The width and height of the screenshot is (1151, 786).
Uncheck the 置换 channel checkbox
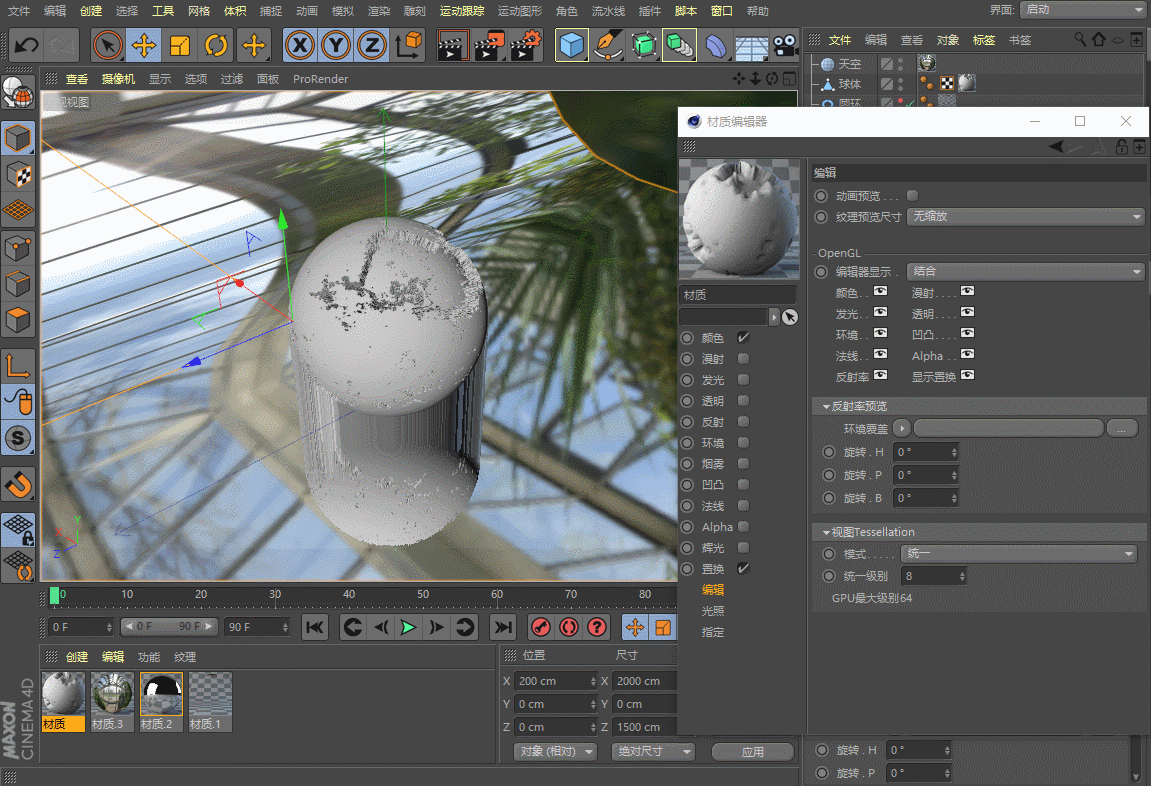[743, 569]
